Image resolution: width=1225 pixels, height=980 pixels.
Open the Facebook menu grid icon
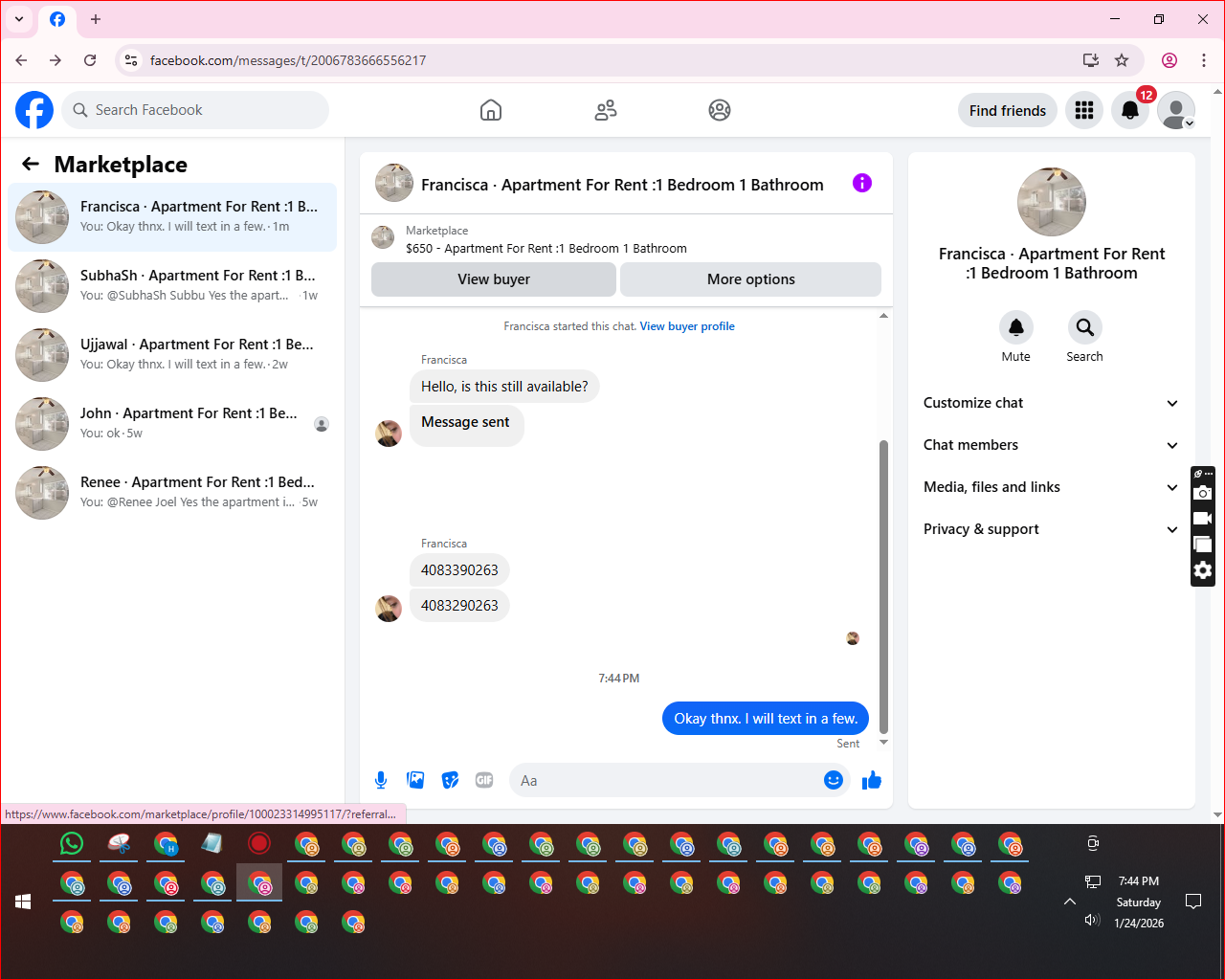[x=1084, y=110]
